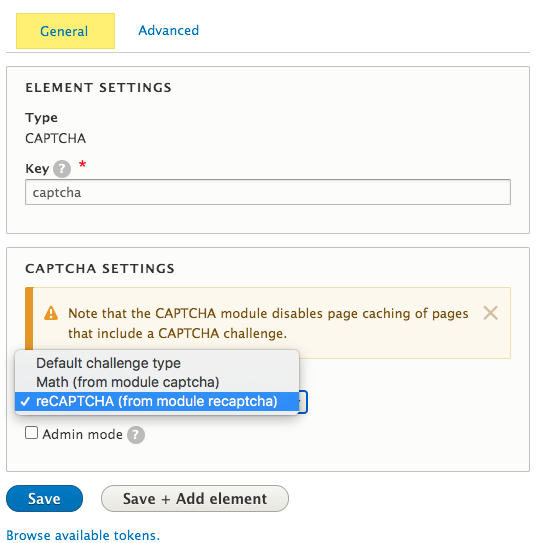The height and width of the screenshot is (543, 538).
Task: Focus the Key input field containing captcha
Action: (268, 192)
